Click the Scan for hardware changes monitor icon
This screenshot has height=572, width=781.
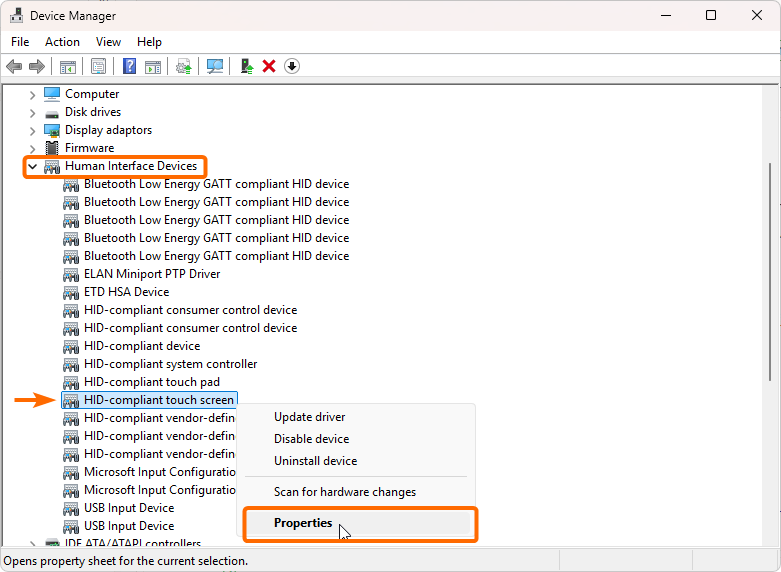tap(215, 66)
